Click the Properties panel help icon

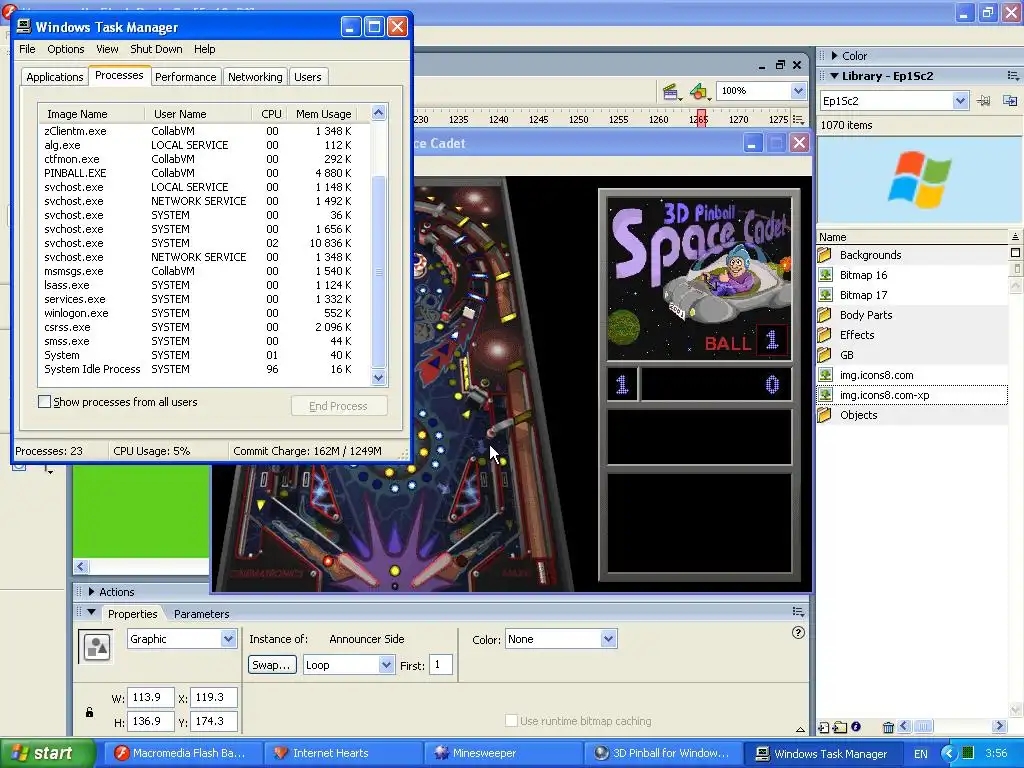click(798, 632)
